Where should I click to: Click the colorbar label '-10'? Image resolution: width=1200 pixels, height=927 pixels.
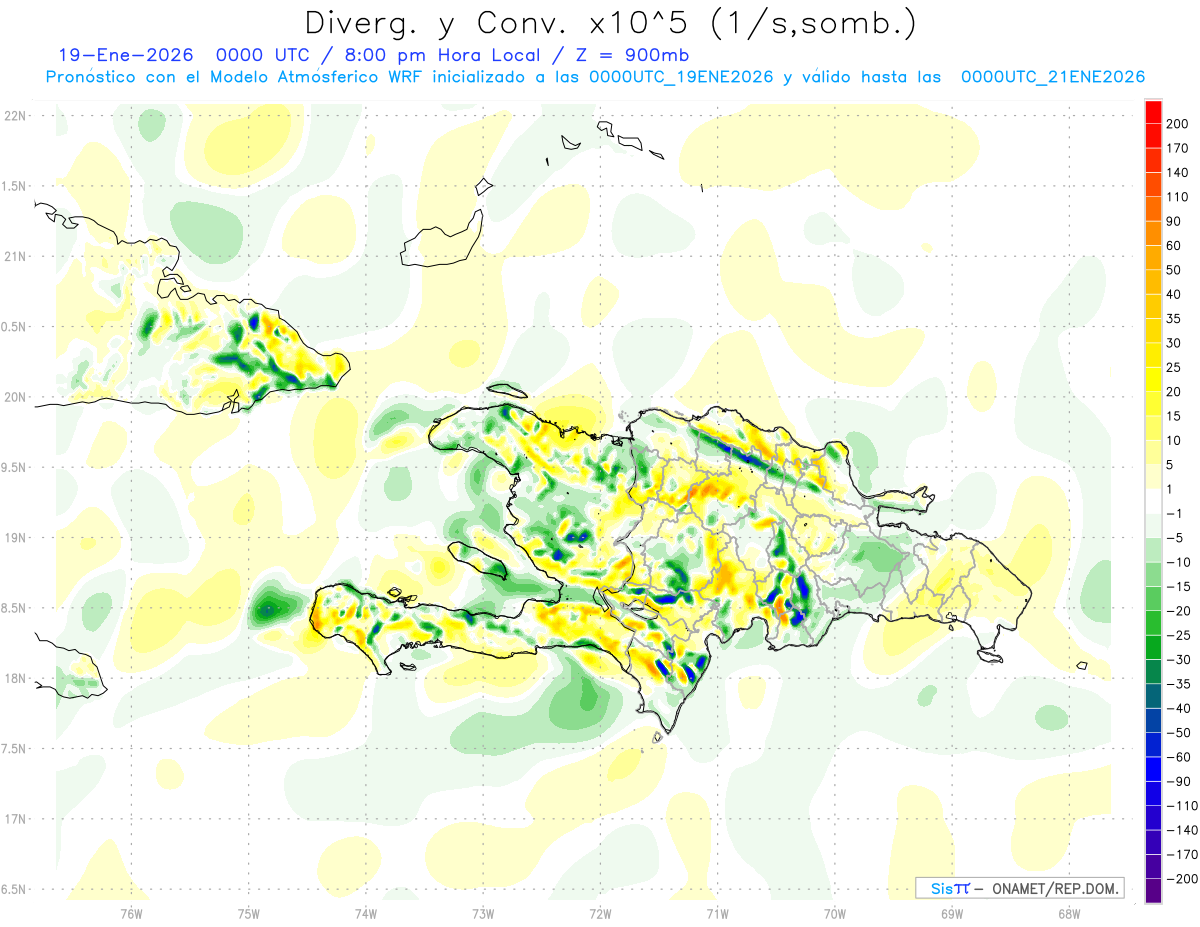tap(1181, 562)
